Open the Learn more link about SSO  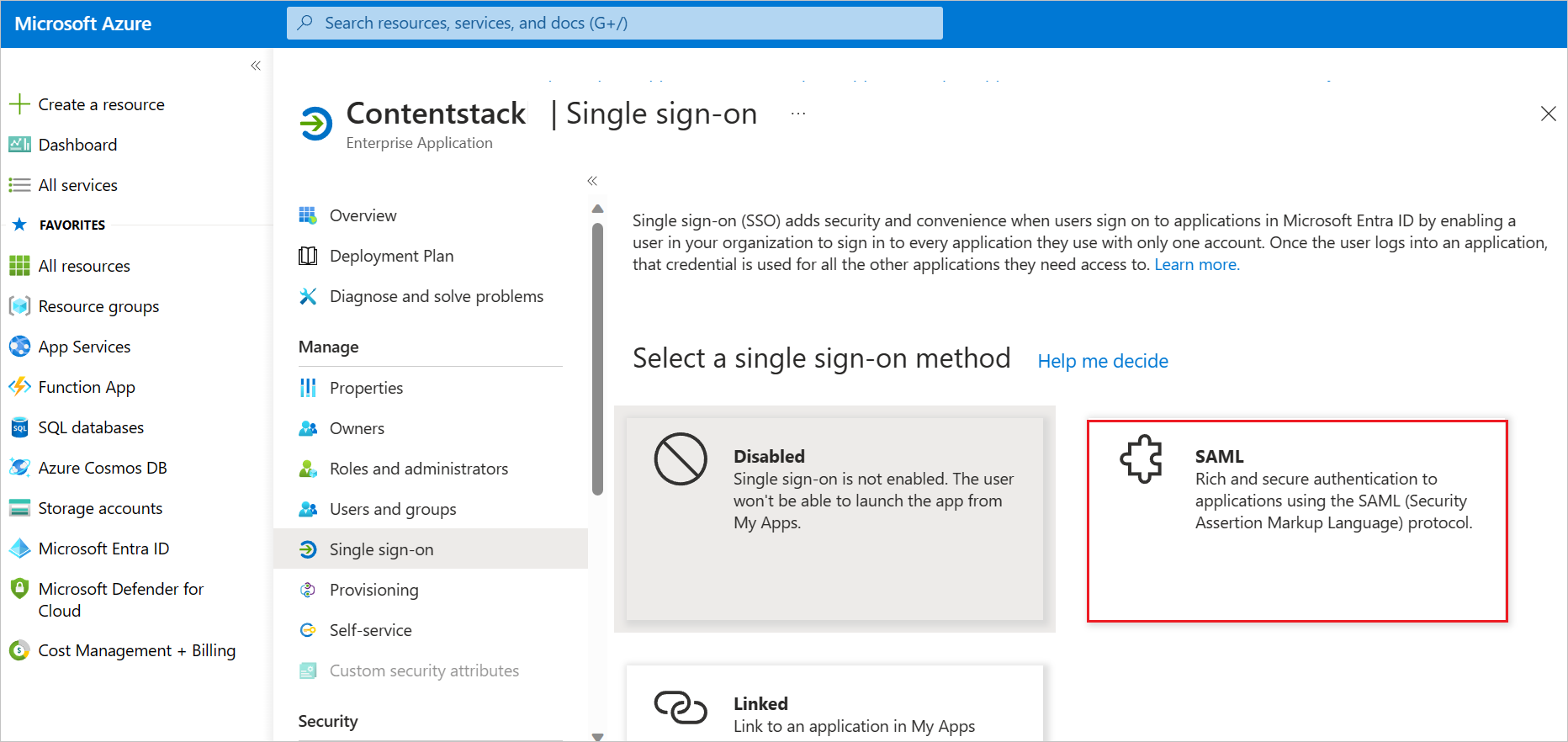coord(1195,263)
